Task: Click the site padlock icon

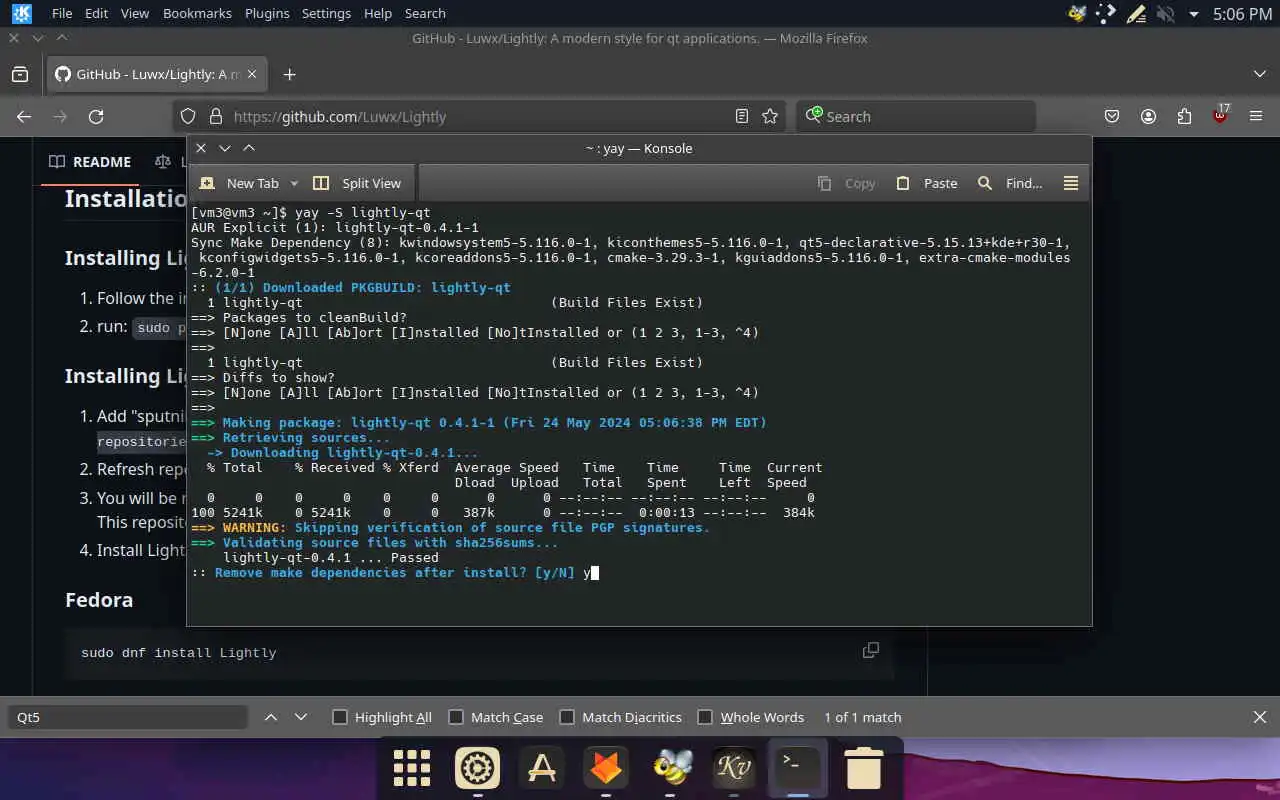Action: (214, 116)
